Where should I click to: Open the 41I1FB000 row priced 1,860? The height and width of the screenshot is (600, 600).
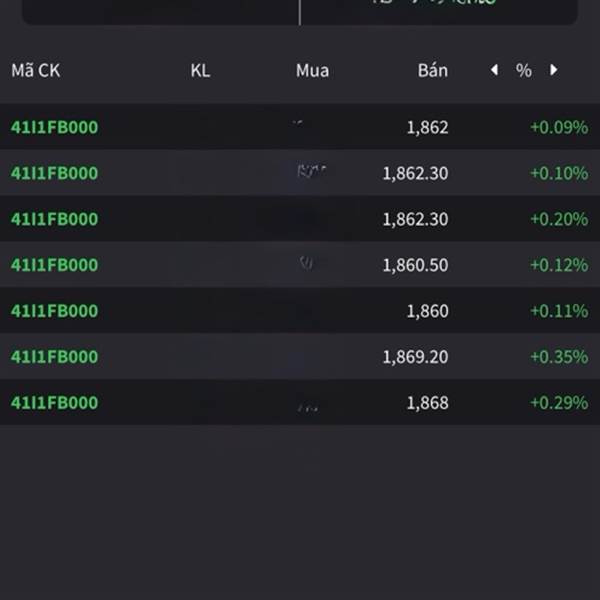coord(55,311)
